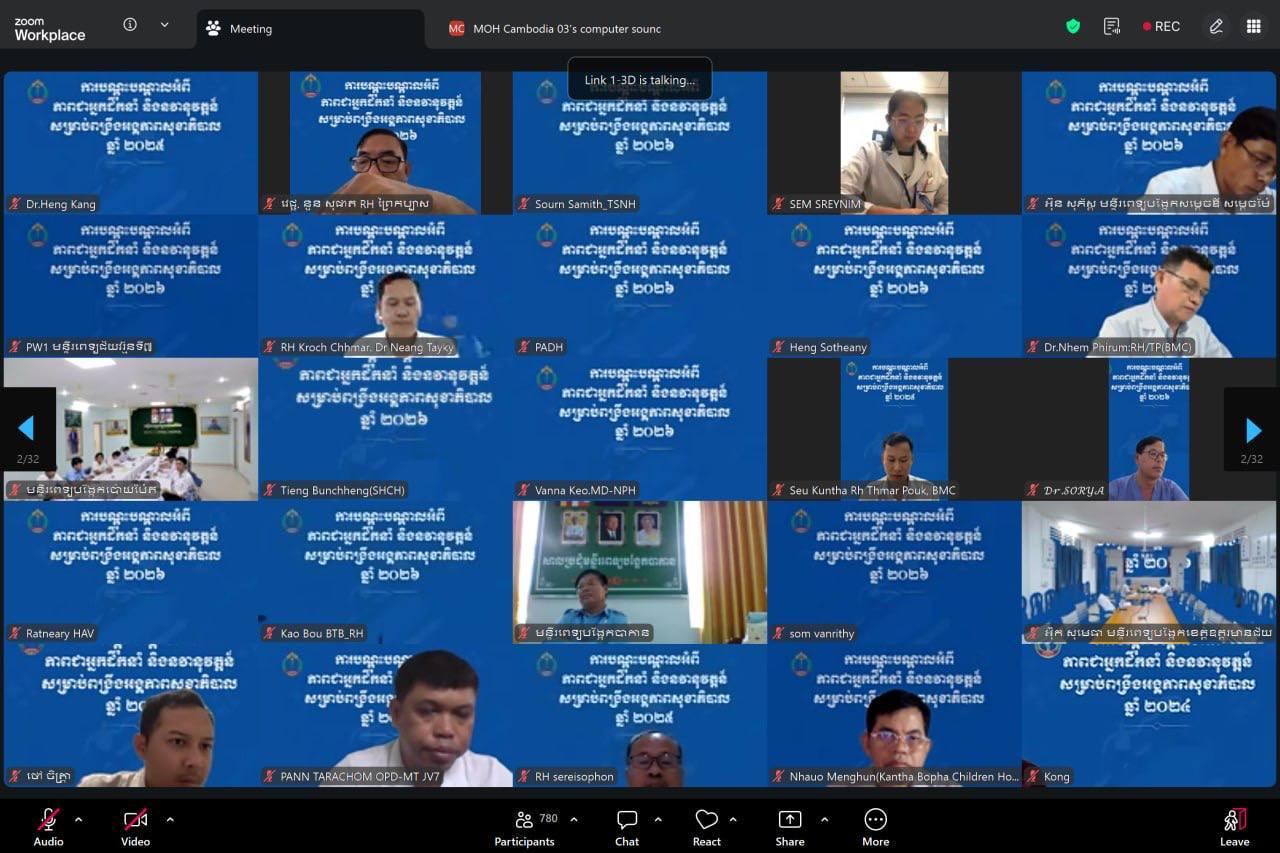
Task: Click muted mic icon on Heng Sotheany
Action: click(x=779, y=347)
